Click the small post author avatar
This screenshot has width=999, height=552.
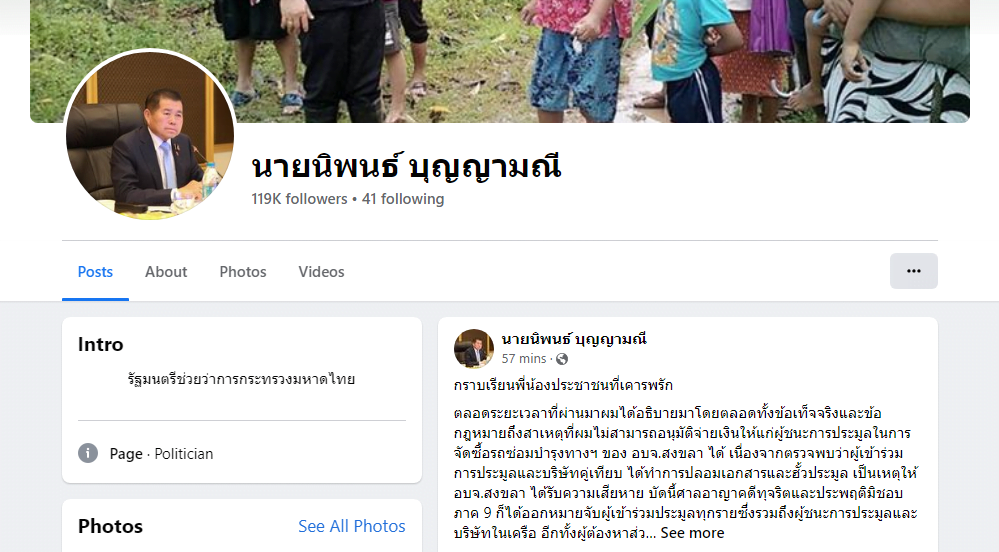473,349
